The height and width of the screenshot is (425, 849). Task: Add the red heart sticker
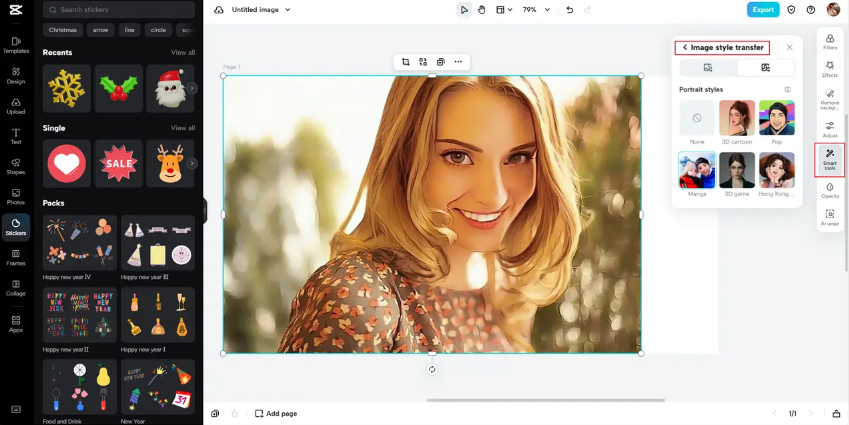coord(67,164)
